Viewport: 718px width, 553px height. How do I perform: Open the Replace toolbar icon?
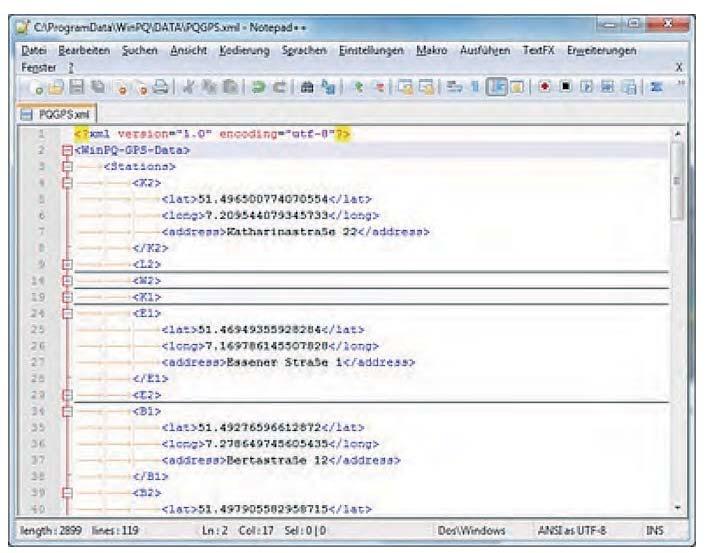click(328, 87)
